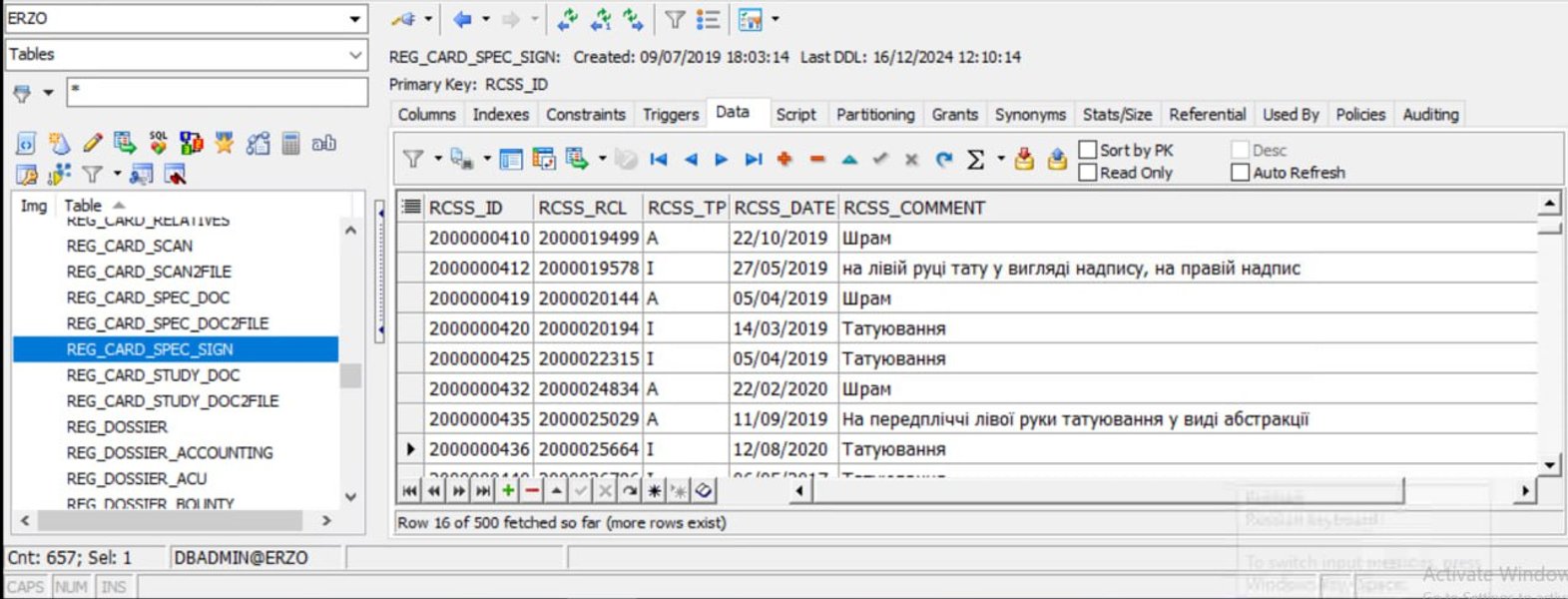Viewport: 1568px width, 599px height.
Task: Click the Sum (sigma) icon in data toolbar
Action: tap(975, 160)
